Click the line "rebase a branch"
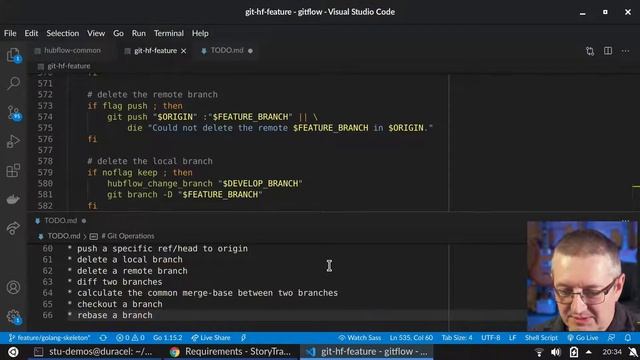Viewport: 640px width, 360px height. pos(115,315)
